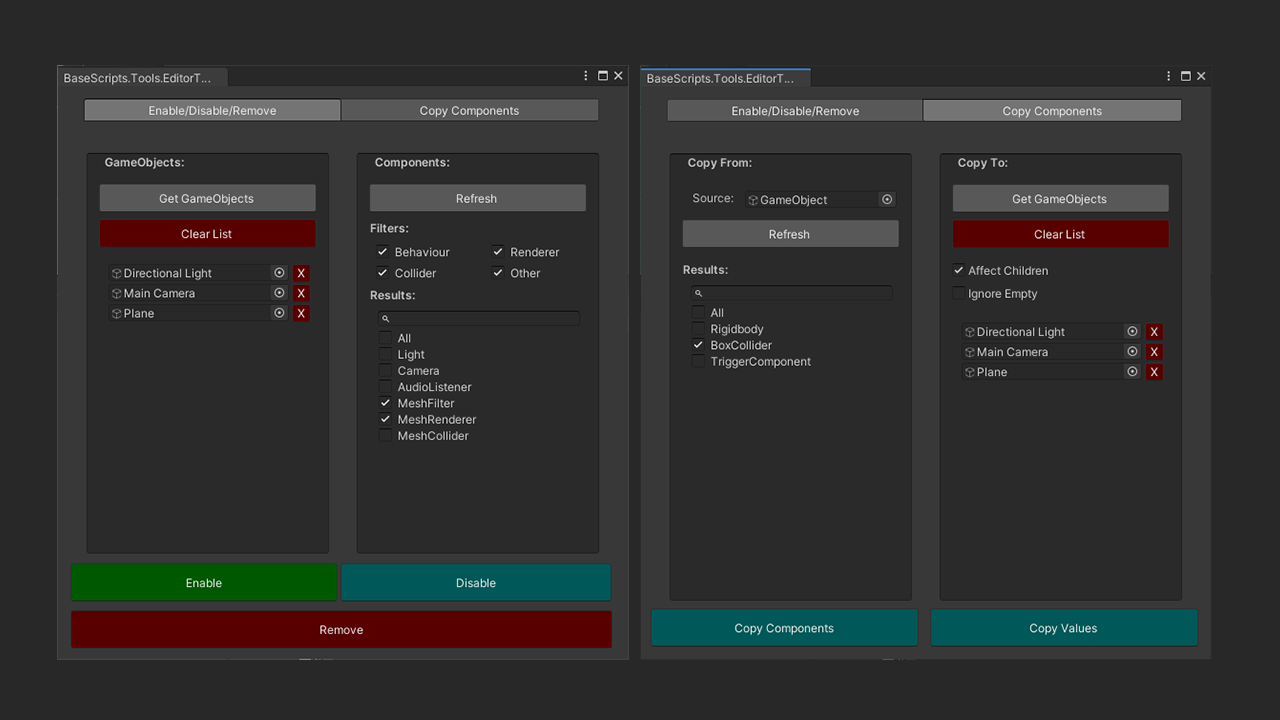Select Enable/Disable/Remove tab in right window
This screenshot has width=1280, height=720.
[x=795, y=111]
